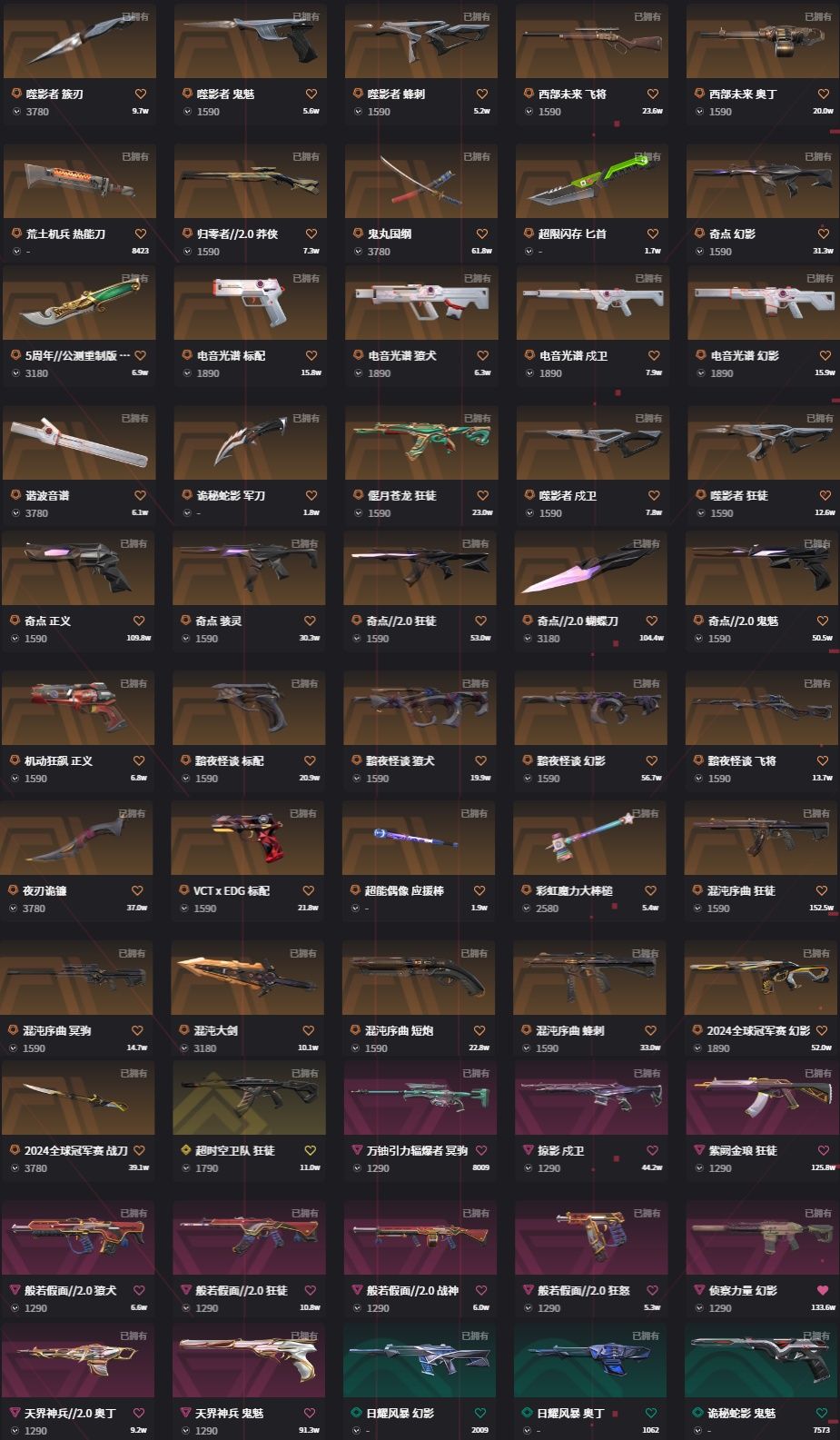Screen dimensions: 840x1440
Task: Favorite the 鬼丸国纲 skin with heart icon
Action: pos(482,233)
